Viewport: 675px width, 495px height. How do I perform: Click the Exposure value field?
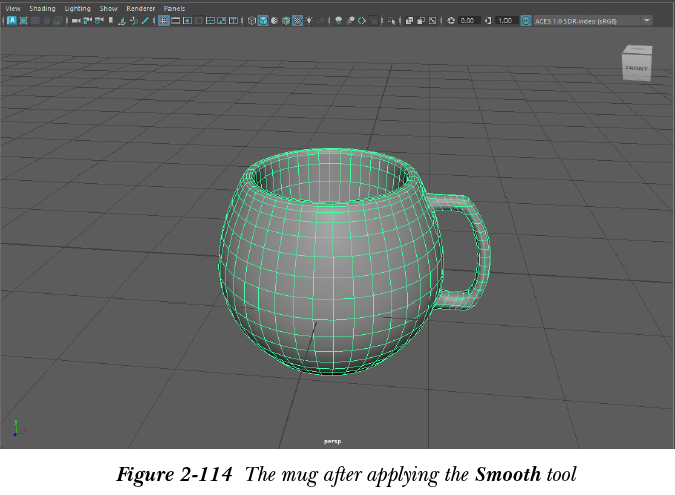(x=467, y=20)
